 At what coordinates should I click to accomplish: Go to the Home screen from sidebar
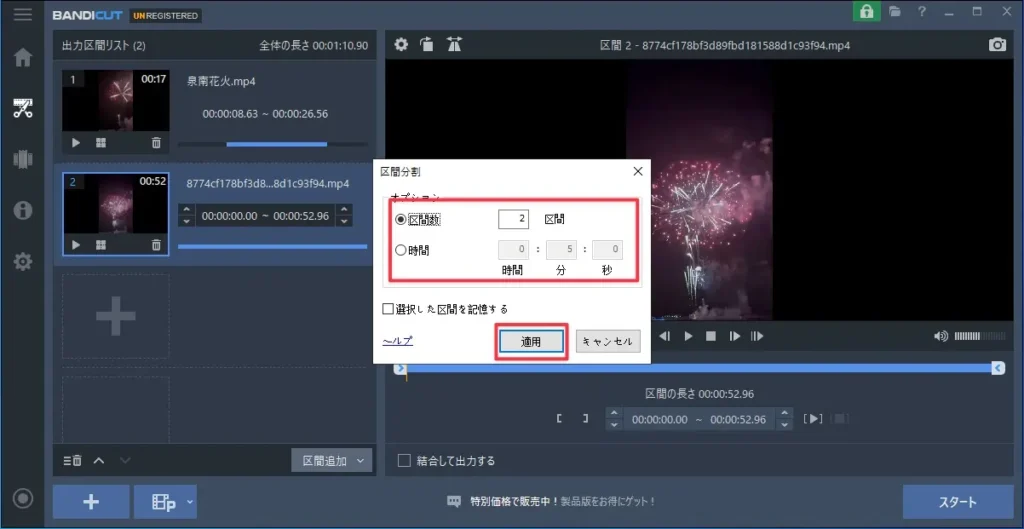[x=23, y=57]
